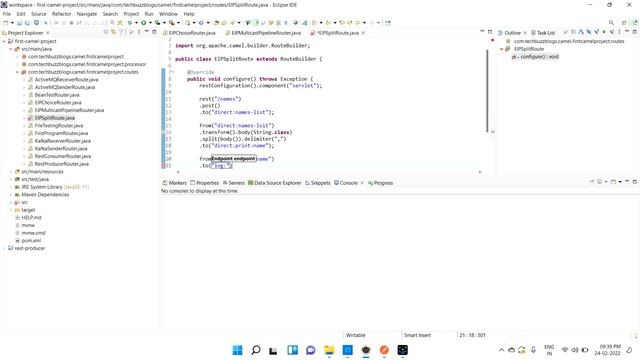
Task: Open the Servers tab
Action: click(233, 183)
